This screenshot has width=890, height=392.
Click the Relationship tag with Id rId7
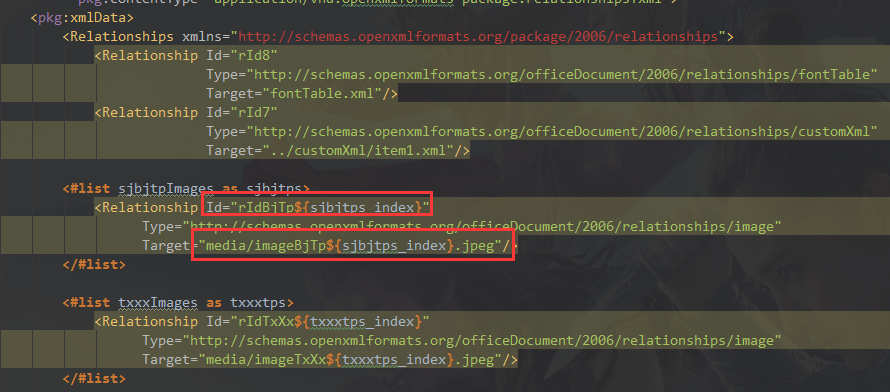pos(146,113)
